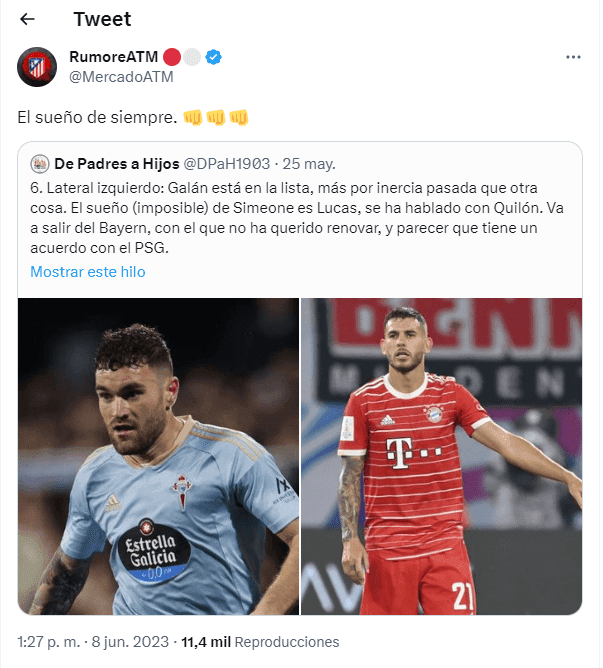Click the blue verified badge

pyautogui.click(x=214, y=57)
